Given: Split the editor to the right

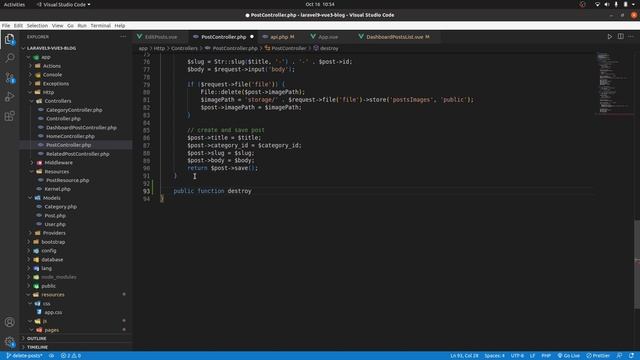Looking at the screenshot, I should 620,37.
